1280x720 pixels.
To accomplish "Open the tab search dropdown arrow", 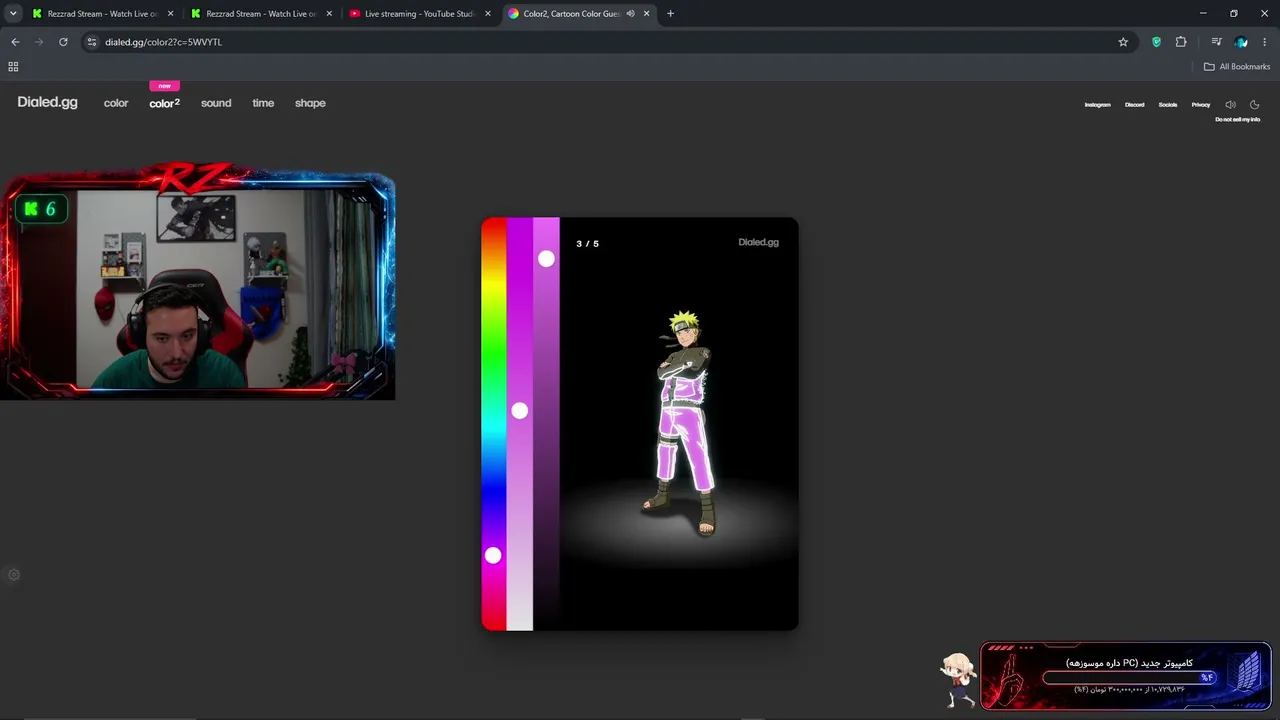I will [13, 14].
